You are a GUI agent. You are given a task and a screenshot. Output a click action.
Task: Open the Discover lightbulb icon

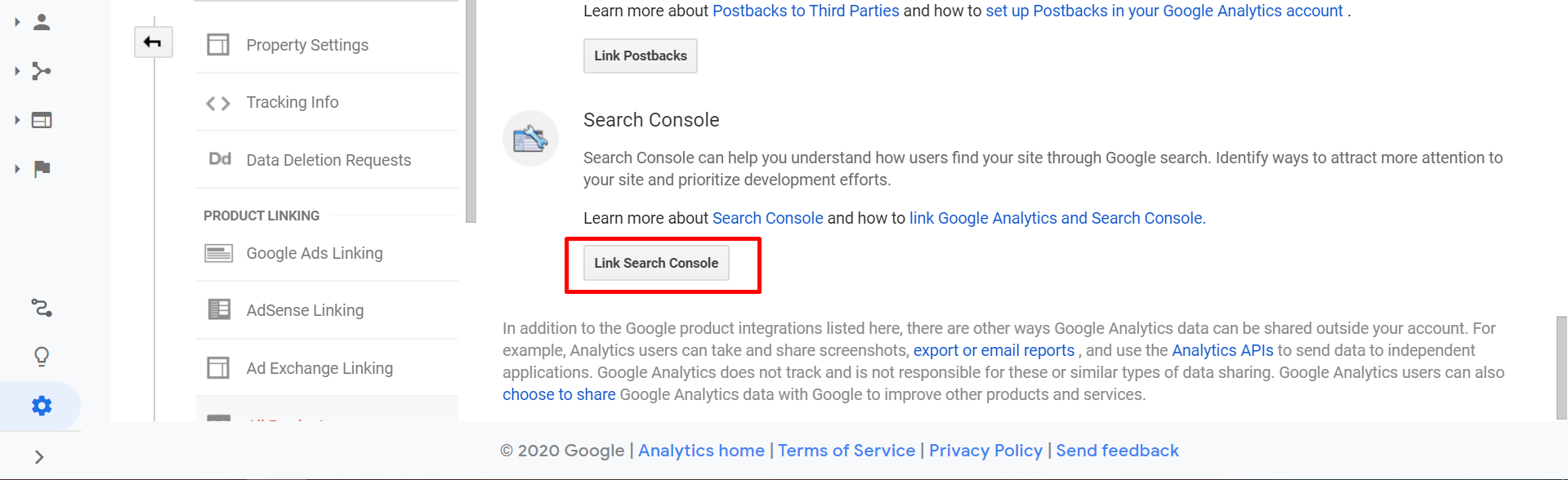click(x=42, y=357)
